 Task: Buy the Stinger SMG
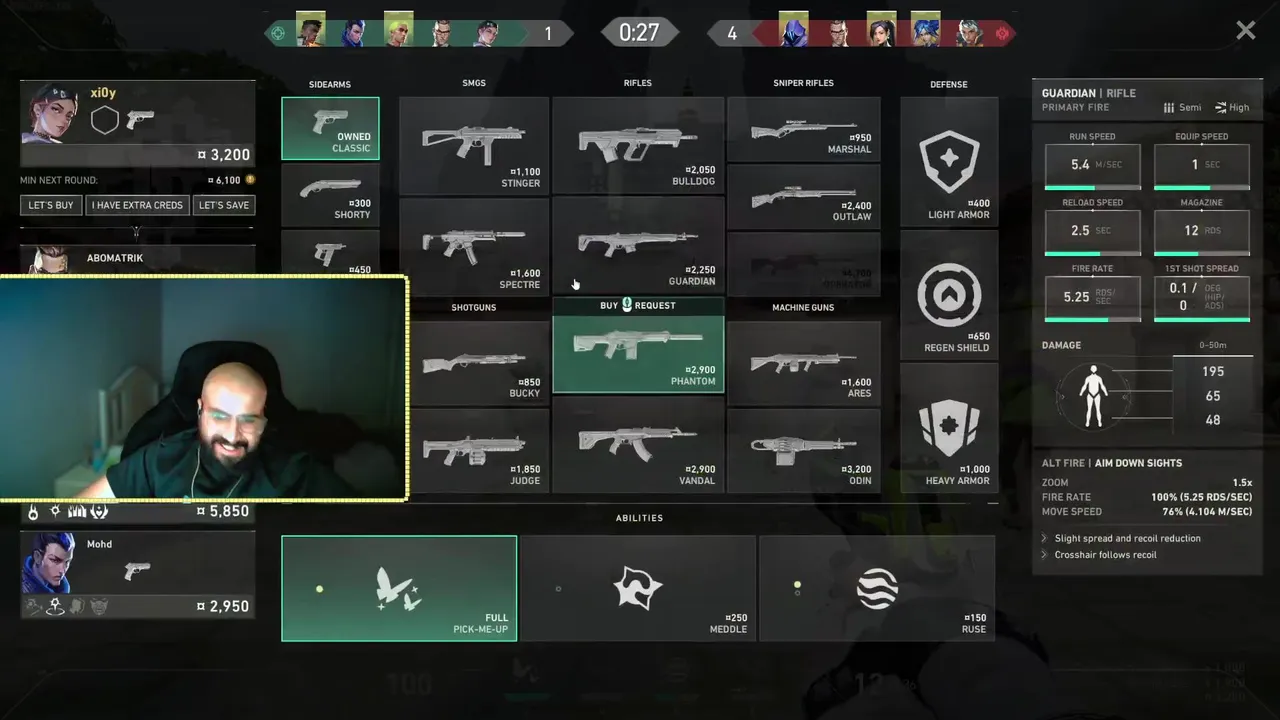click(x=474, y=145)
